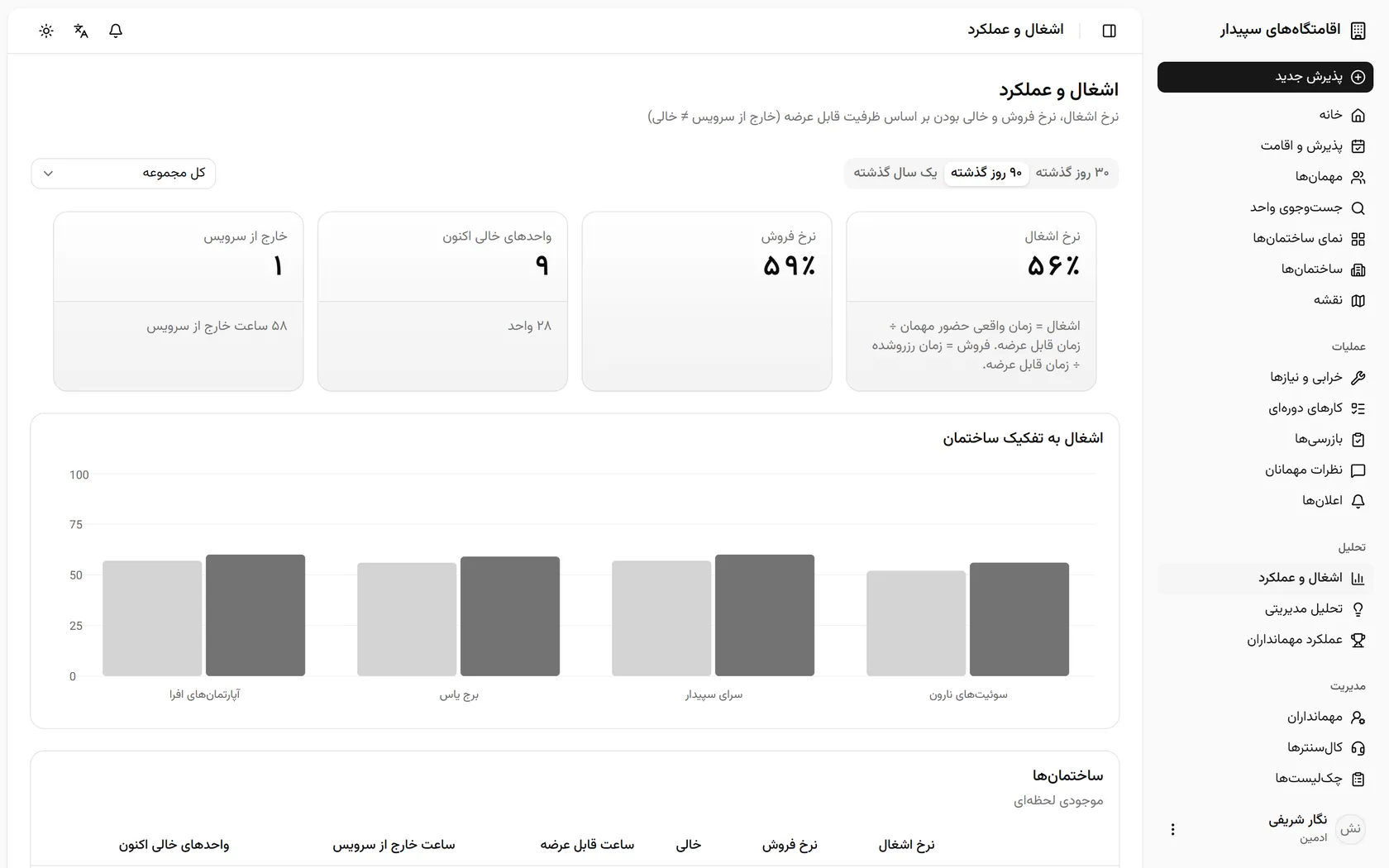
Task: Click the speech bubble icon for نظرات مهمانان
Action: coord(1358,470)
